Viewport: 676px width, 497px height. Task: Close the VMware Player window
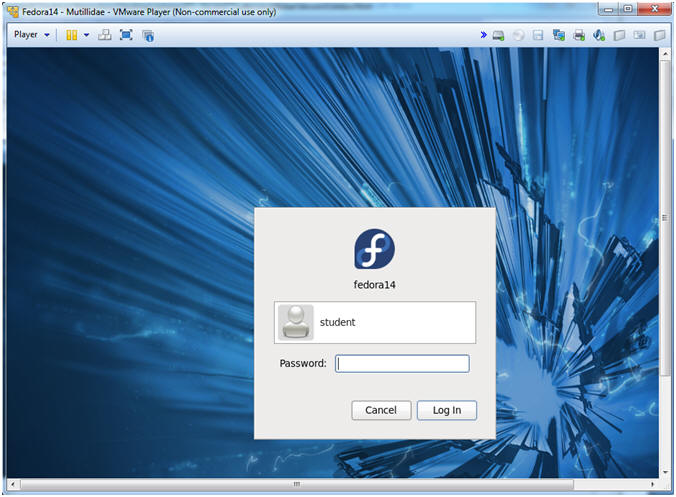pyautogui.click(x=654, y=9)
